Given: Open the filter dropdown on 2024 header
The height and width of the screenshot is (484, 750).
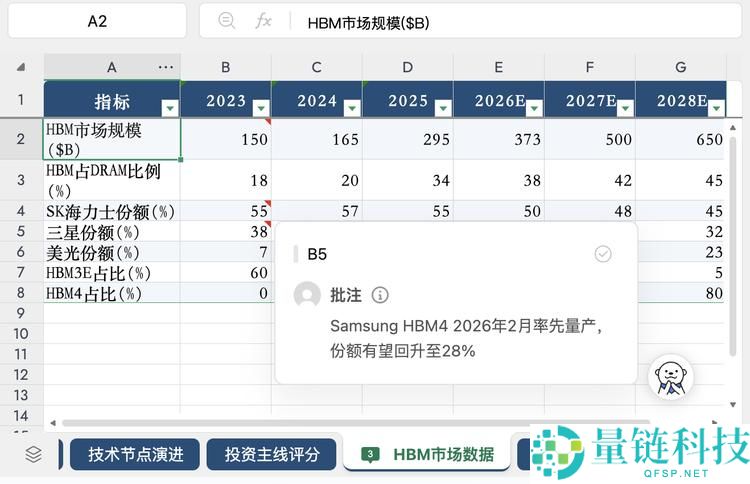Looking at the screenshot, I should pos(352,108).
